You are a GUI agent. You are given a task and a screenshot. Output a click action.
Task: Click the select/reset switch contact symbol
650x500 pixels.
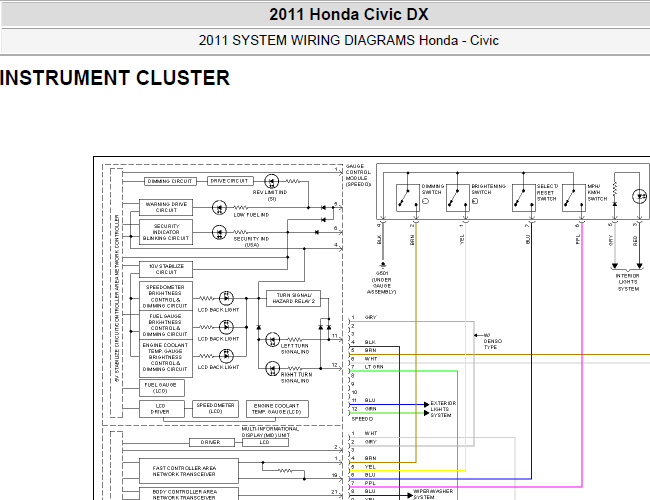click(524, 198)
